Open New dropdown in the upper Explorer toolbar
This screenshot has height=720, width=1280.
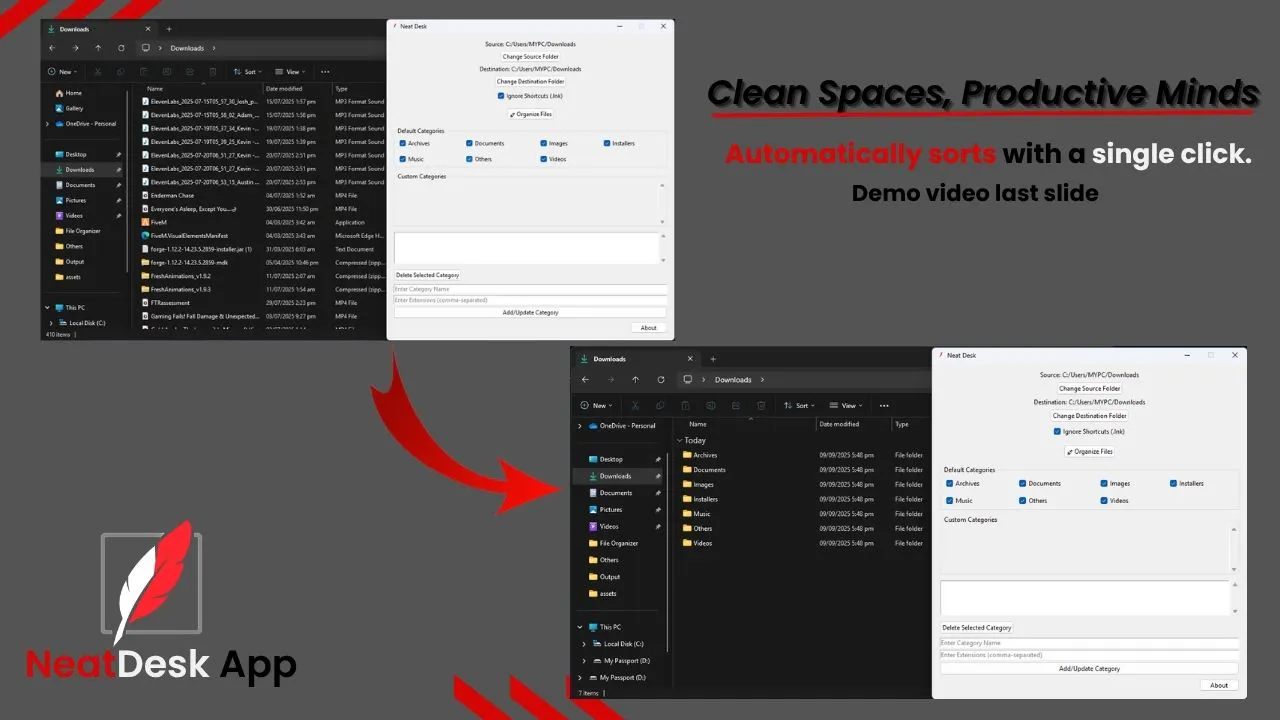pos(64,72)
